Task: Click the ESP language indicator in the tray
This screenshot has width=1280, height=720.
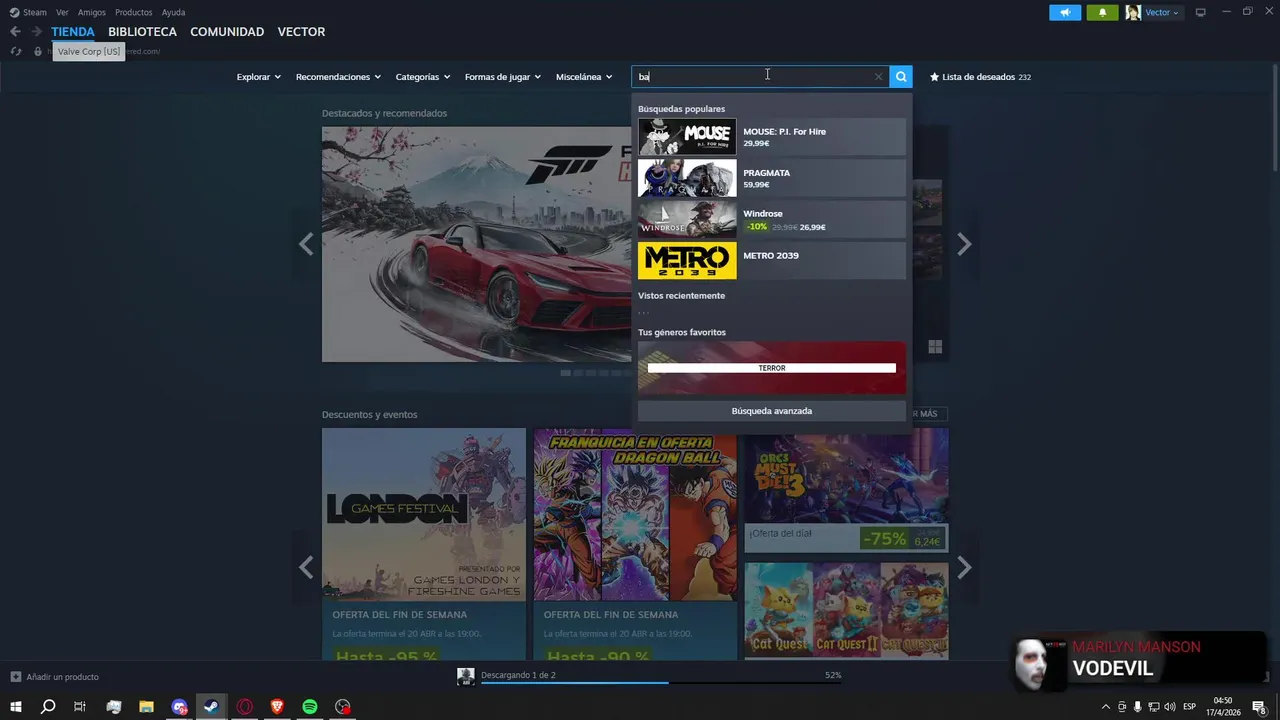Action: click(x=1190, y=707)
